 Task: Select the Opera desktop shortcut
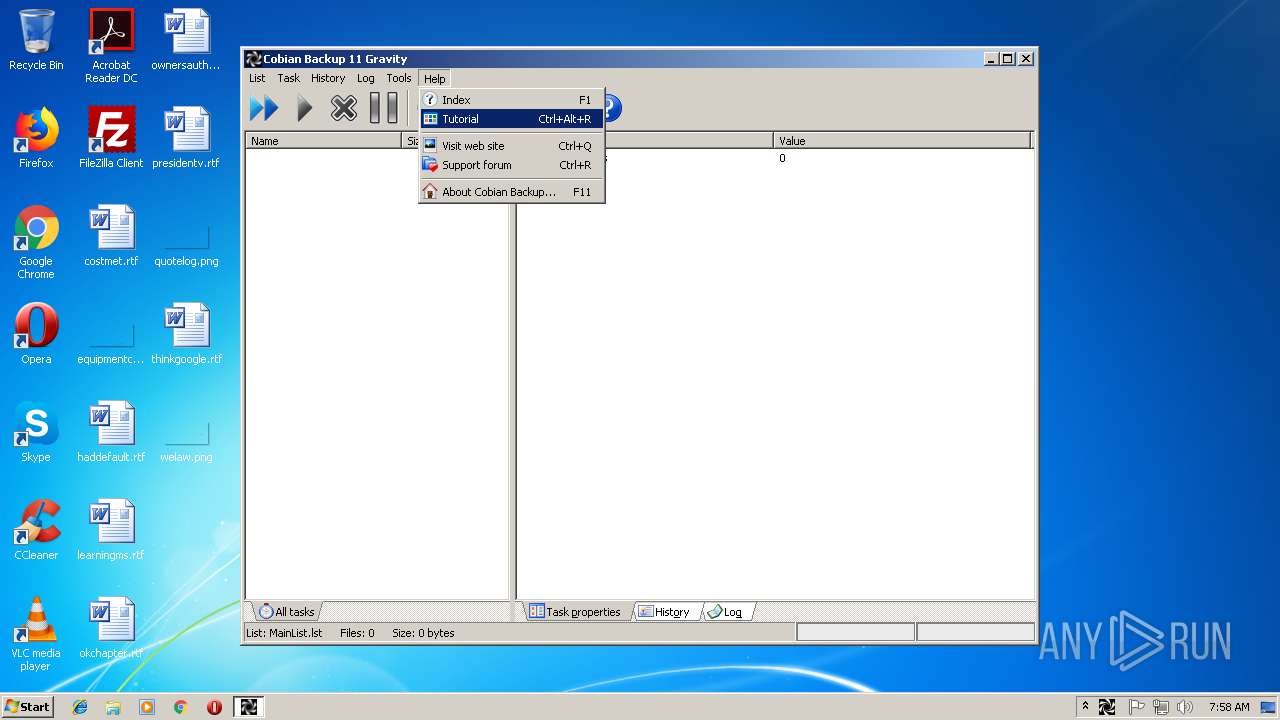click(x=36, y=334)
